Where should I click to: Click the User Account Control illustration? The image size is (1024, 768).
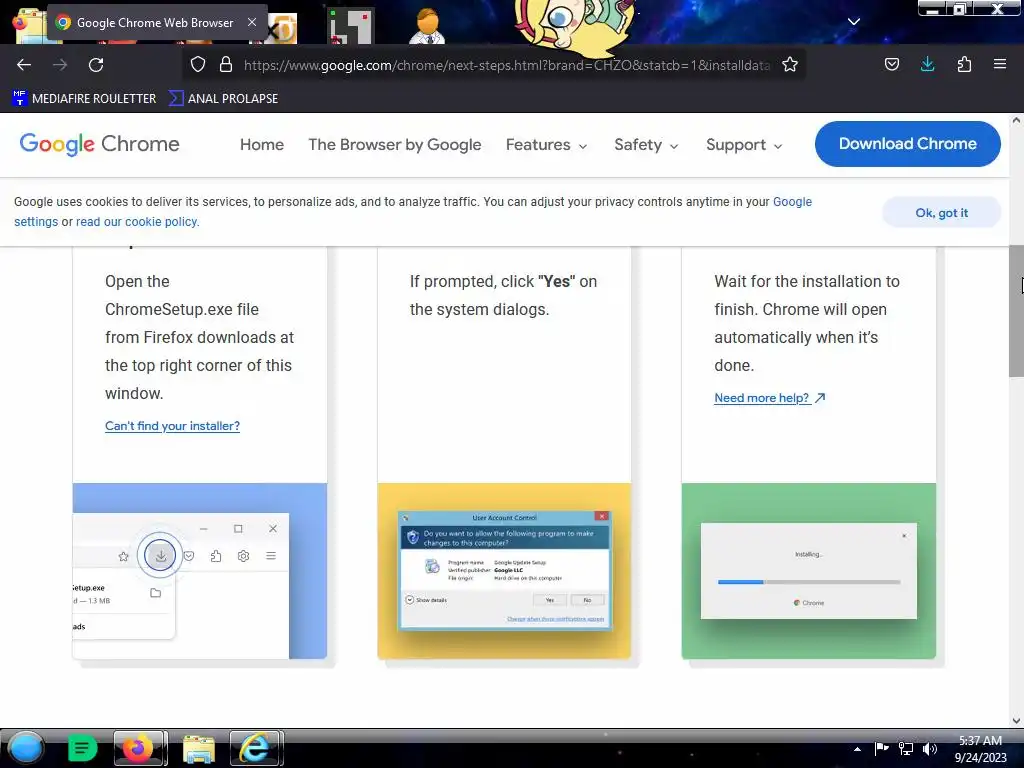pyautogui.click(x=504, y=571)
